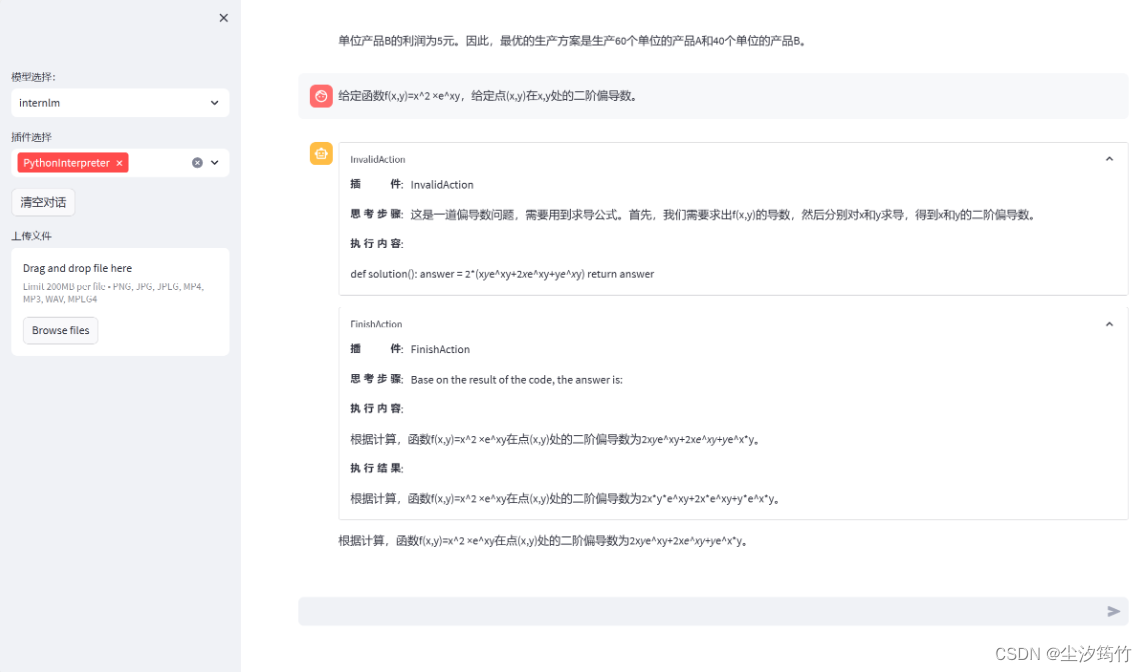Close the sidebar using the X icon
This screenshot has height=672, width=1147.
223,17
